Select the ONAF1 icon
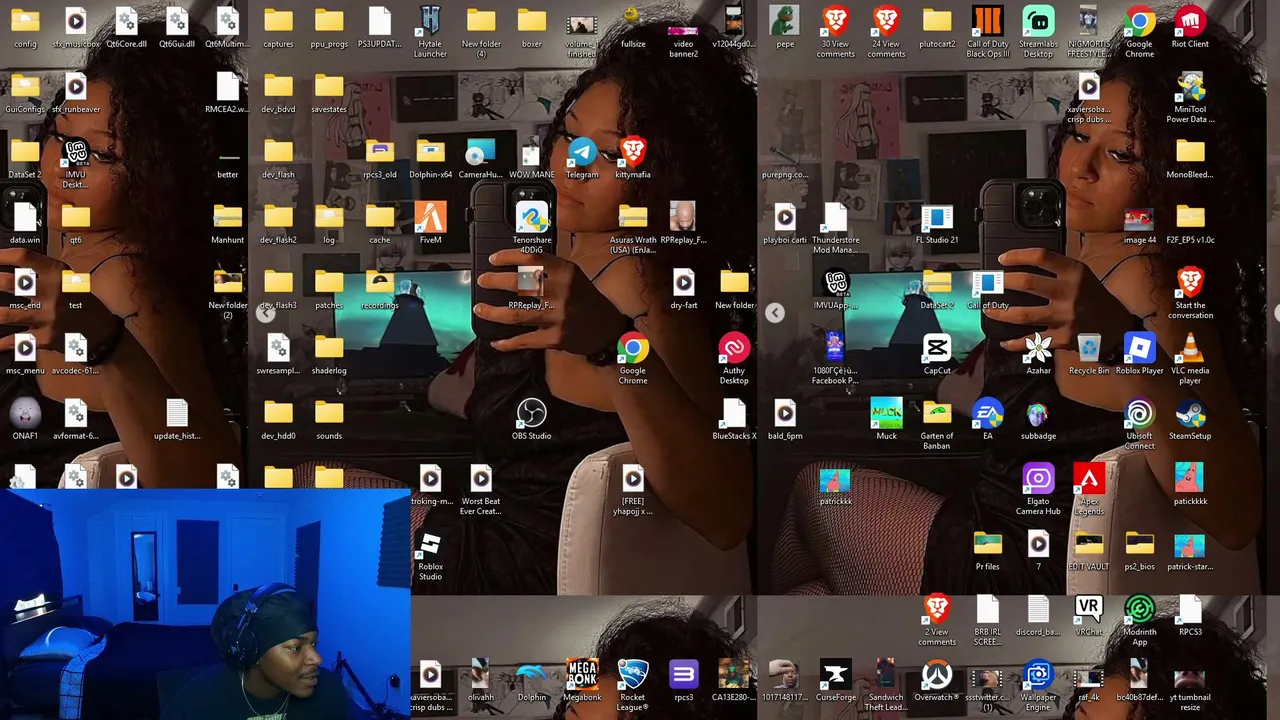The width and height of the screenshot is (1280, 720). [25, 419]
